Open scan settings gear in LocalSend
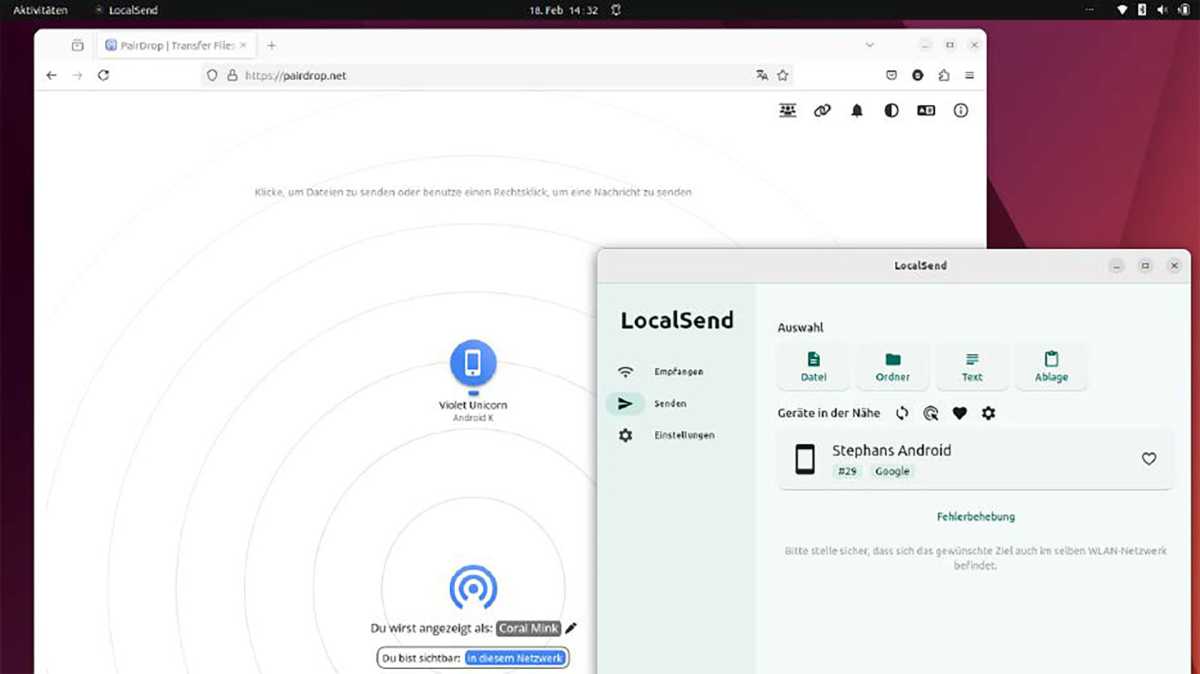 pos(988,413)
